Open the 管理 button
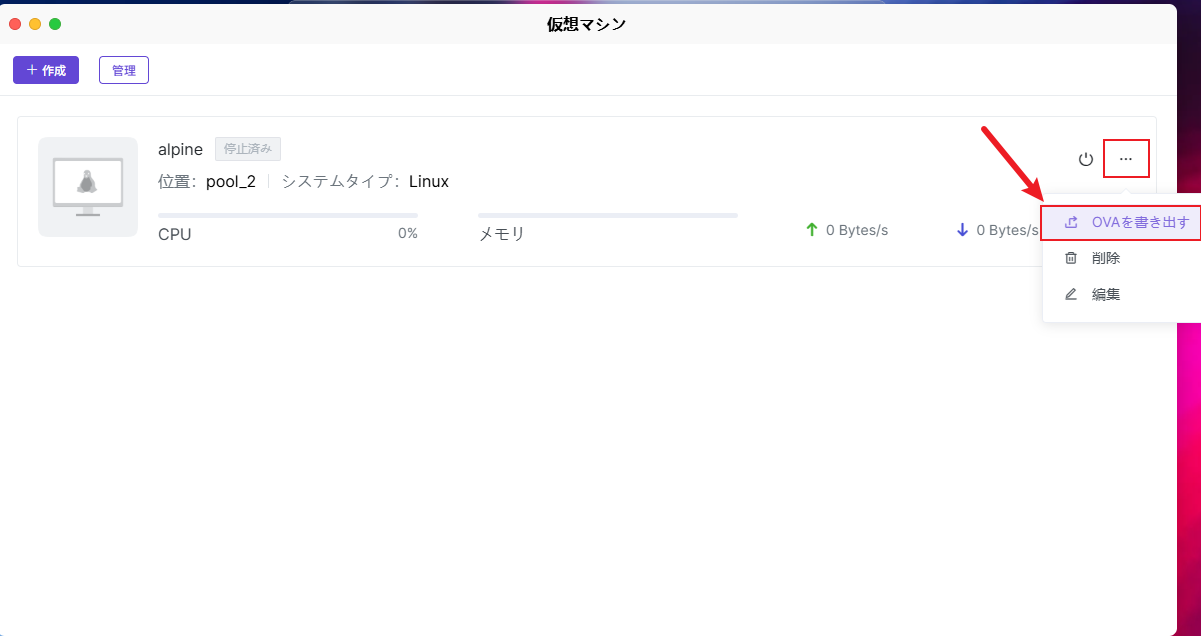 (x=124, y=70)
